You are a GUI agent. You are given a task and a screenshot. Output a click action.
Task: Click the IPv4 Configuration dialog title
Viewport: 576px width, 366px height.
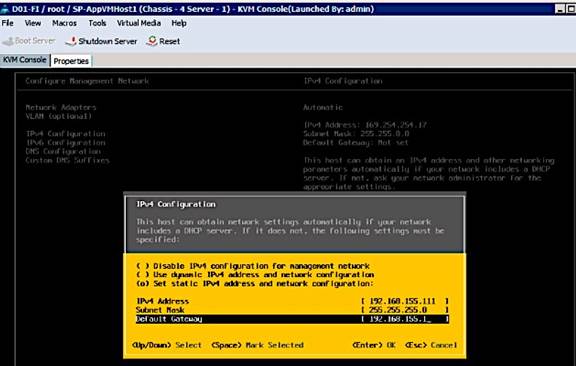176,204
